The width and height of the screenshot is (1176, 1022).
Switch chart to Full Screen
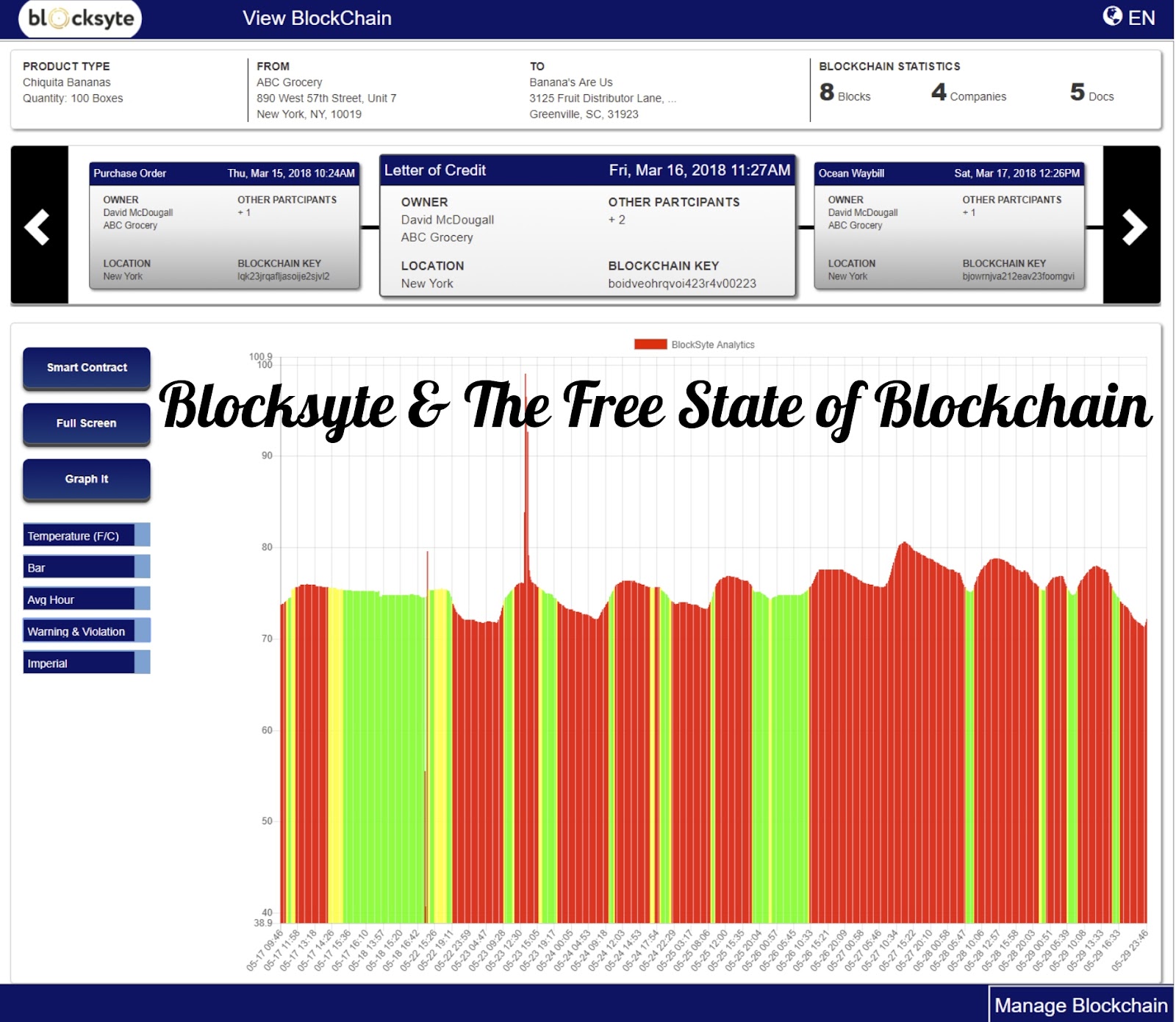[87, 424]
